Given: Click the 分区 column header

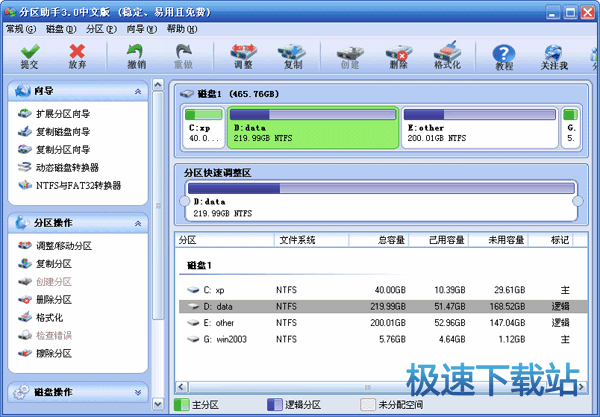Looking at the screenshot, I should [x=225, y=240].
